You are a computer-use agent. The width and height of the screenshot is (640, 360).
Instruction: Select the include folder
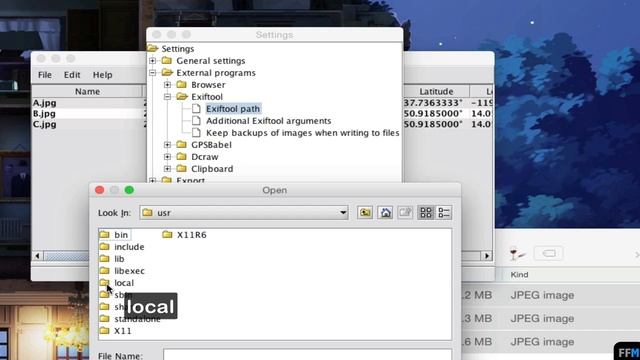tap(122, 247)
